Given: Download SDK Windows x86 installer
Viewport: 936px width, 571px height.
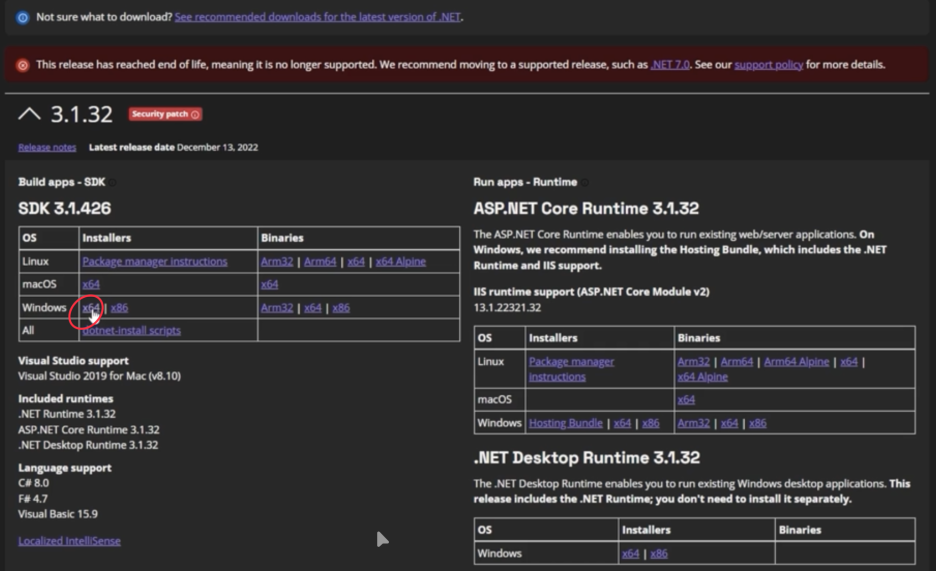Looking at the screenshot, I should (x=119, y=308).
